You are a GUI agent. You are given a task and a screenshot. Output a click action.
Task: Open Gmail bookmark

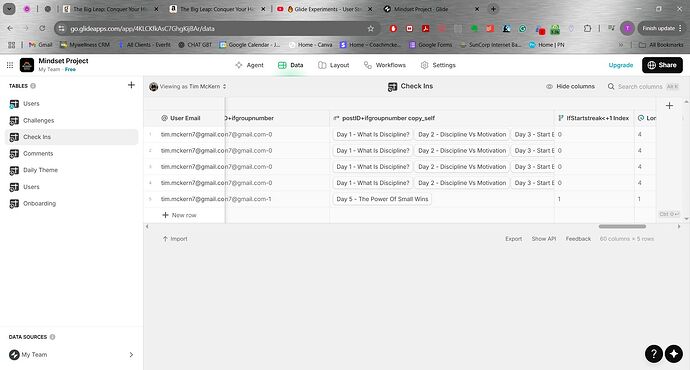[40, 45]
